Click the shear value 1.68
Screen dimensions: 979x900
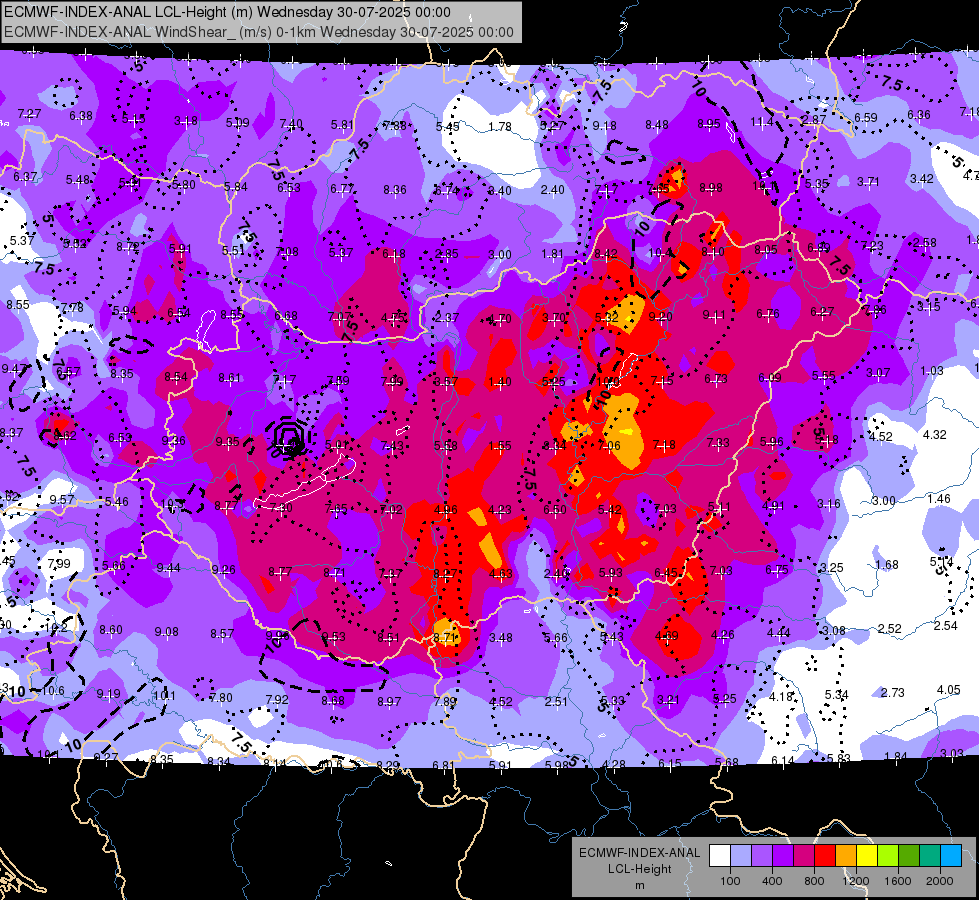coord(887,565)
